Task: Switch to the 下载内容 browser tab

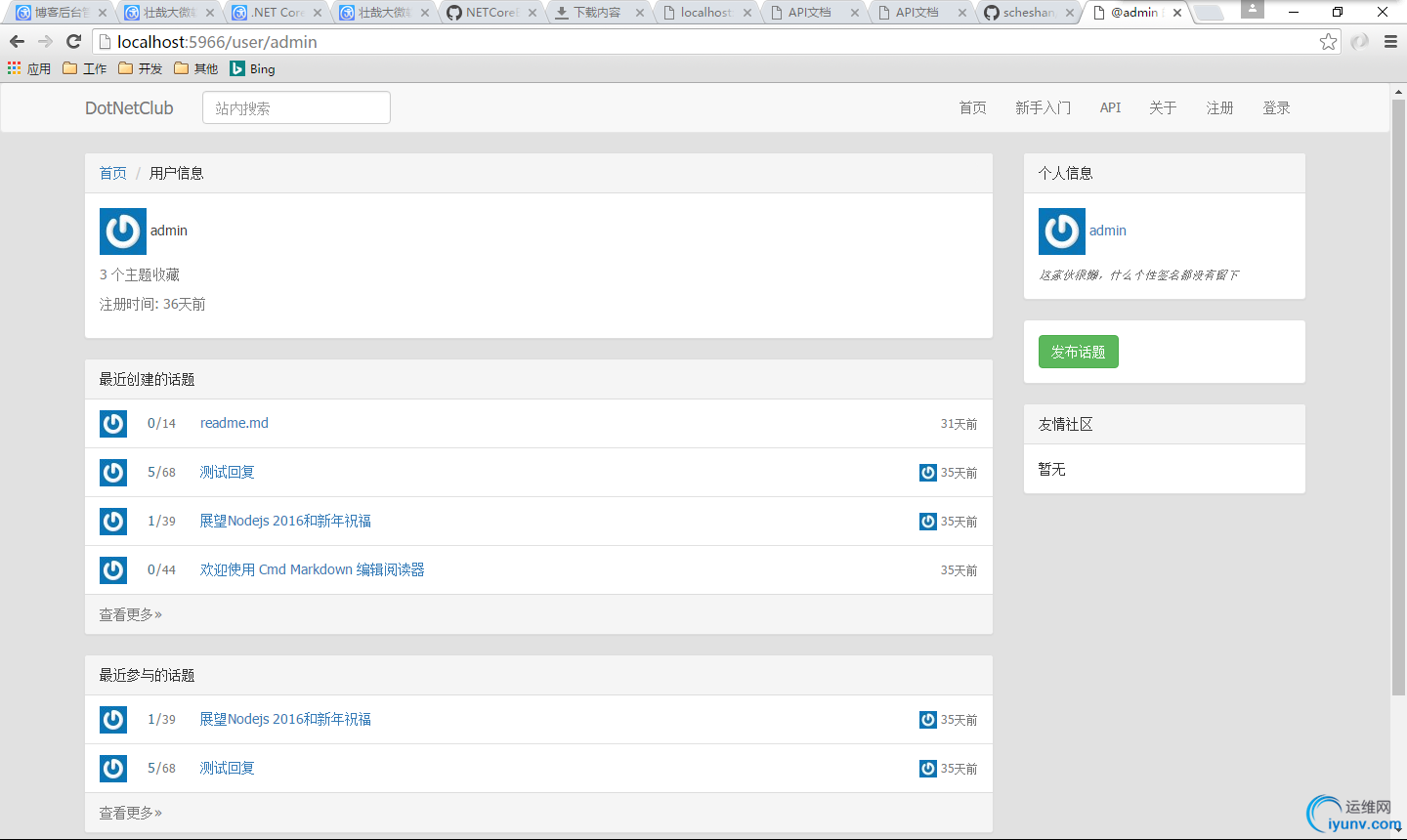Action: 599,13
